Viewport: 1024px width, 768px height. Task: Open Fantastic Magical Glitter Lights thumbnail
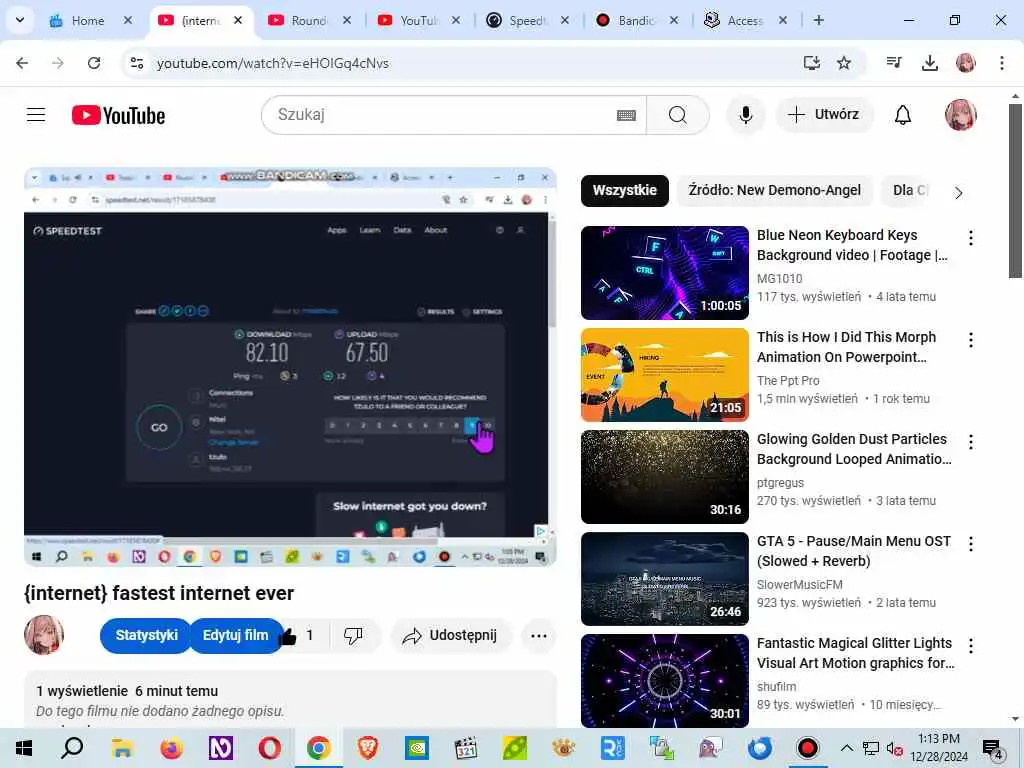point(664,680)
